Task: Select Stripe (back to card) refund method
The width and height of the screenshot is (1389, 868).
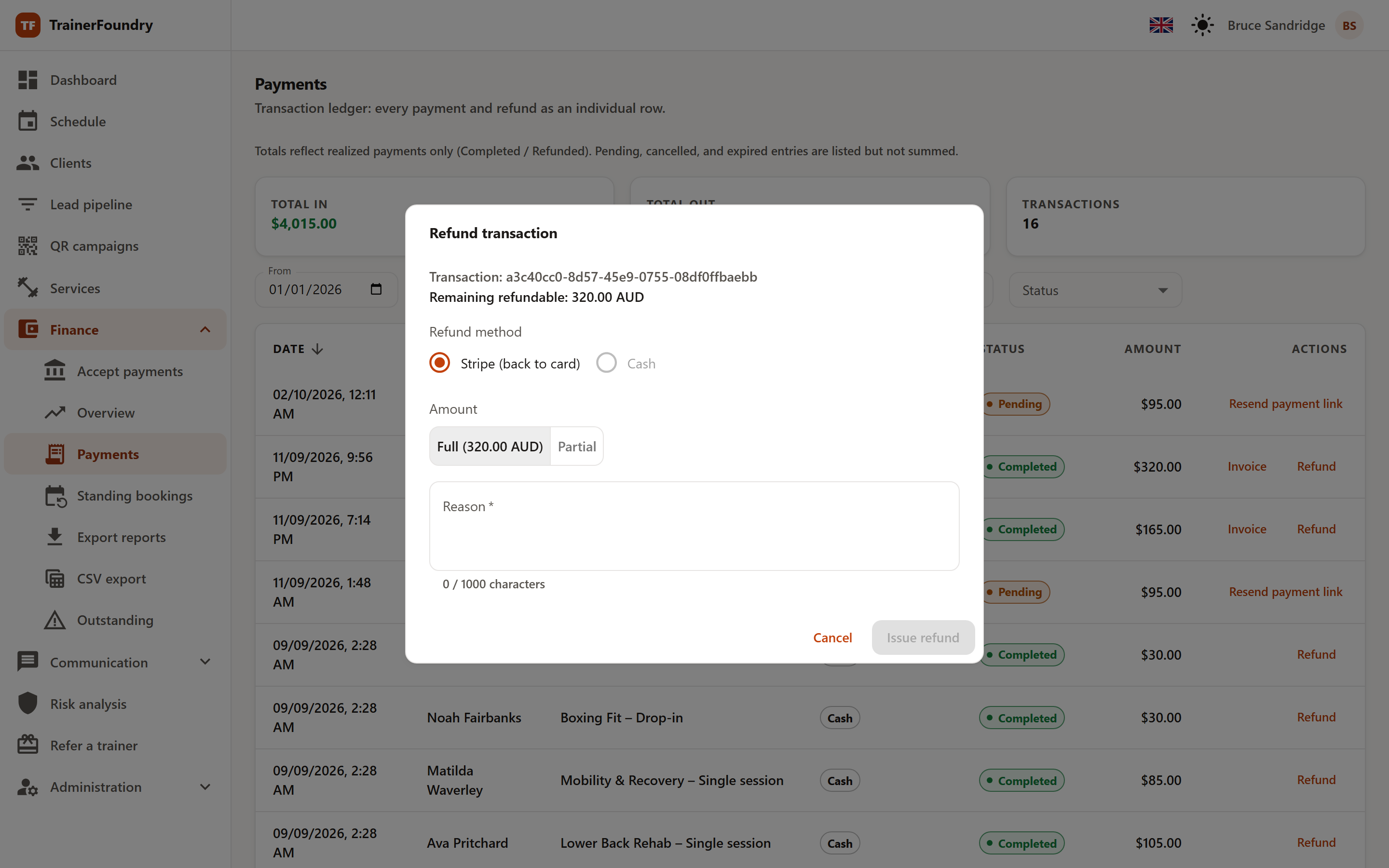Action: click(x=440, y=363)
